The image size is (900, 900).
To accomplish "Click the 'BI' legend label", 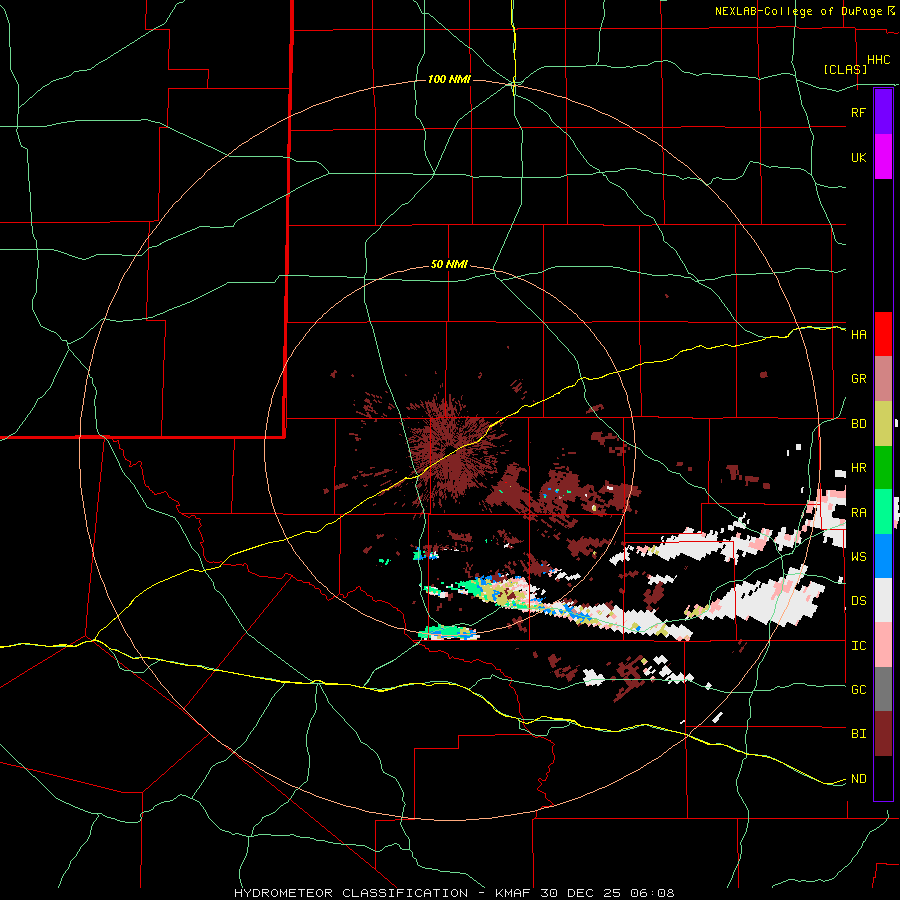I will (858, 734).
